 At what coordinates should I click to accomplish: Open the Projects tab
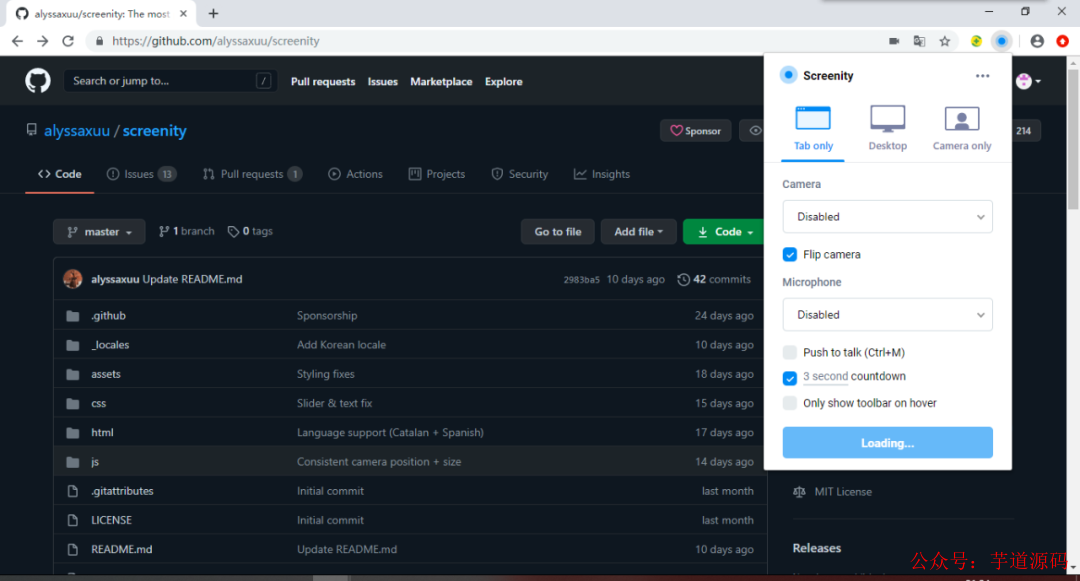coord(437,174)
